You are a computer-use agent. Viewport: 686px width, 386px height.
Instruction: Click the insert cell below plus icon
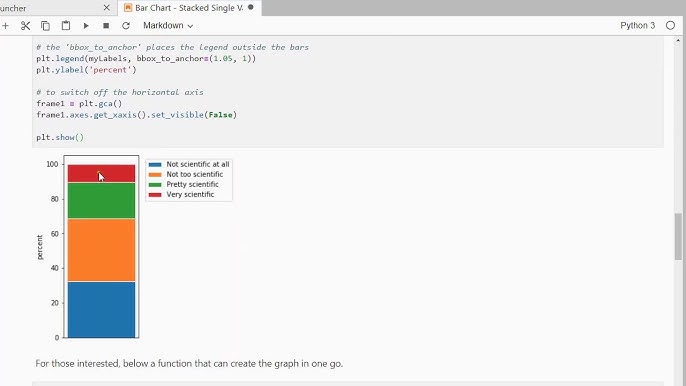point(5,26)
